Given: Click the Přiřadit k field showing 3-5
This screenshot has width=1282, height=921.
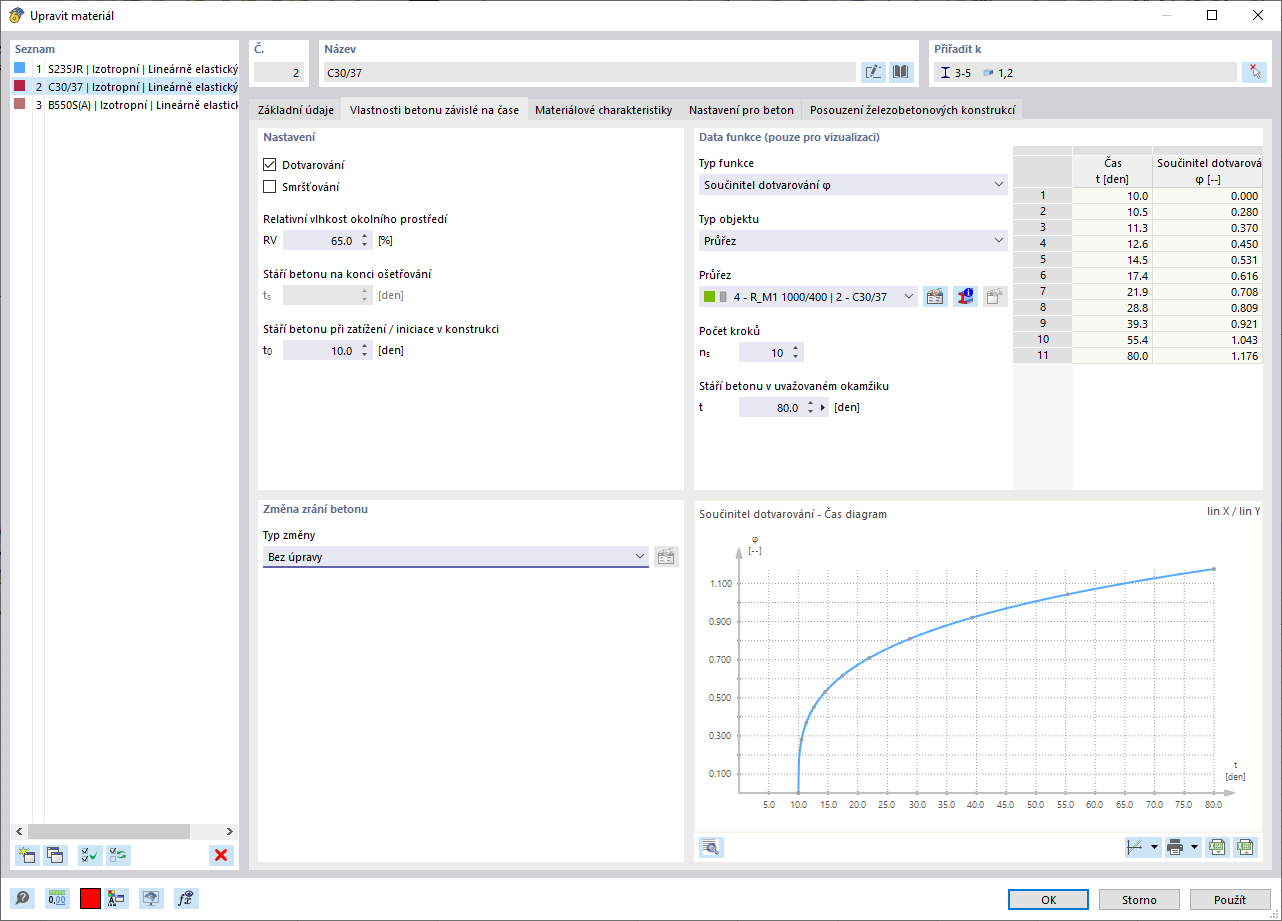Looking at the screenshot, I should pyautogui.click(x=1085, y=72).
